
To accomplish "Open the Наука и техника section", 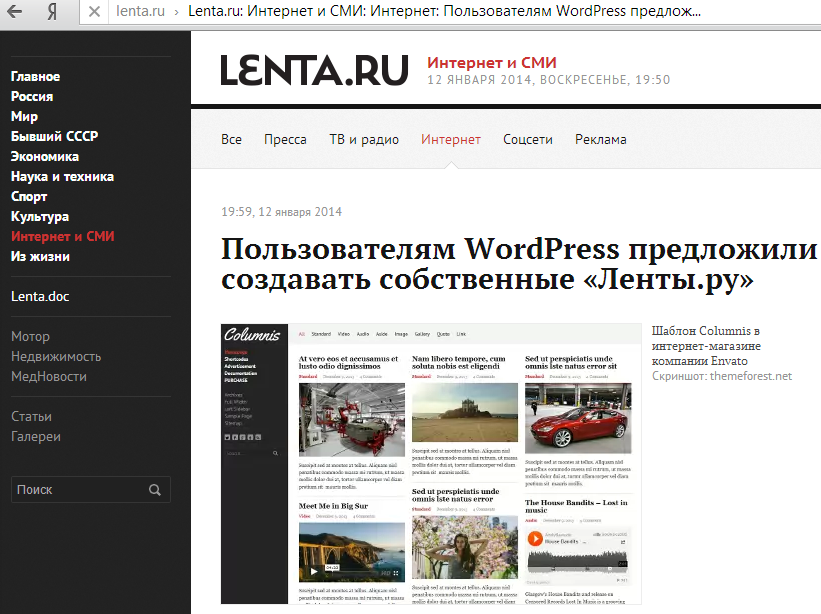I will point(62,176).
